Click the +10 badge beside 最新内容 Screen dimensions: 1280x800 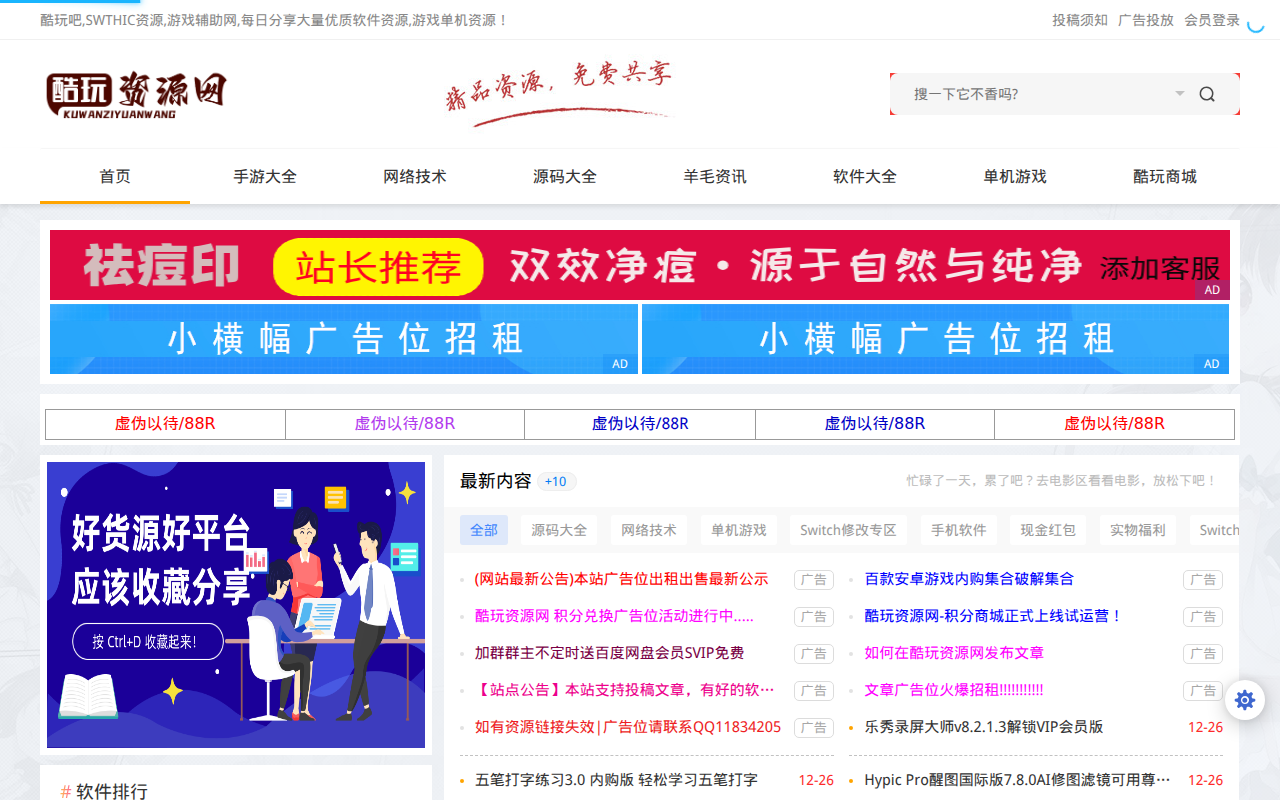pos(556,481)
